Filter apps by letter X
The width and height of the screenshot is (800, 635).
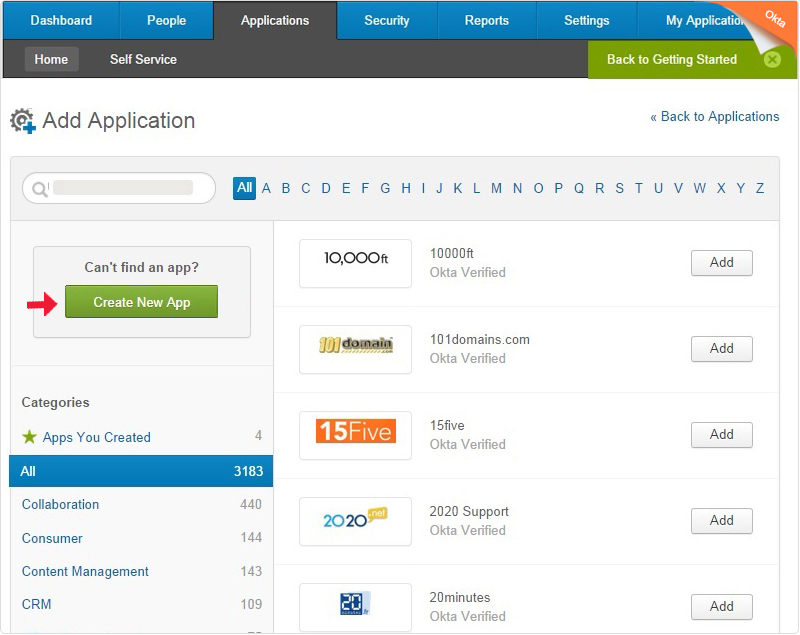point(721,189)
